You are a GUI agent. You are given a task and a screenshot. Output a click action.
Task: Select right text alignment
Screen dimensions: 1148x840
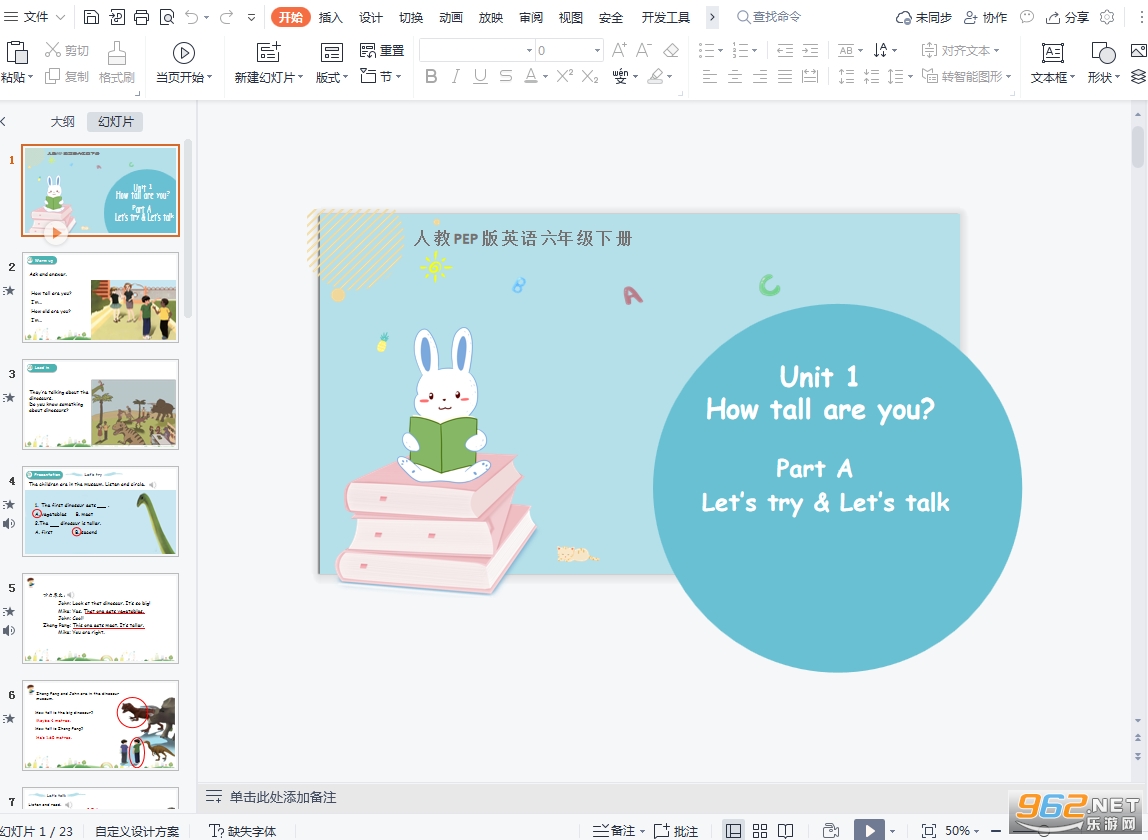[760, 76]
